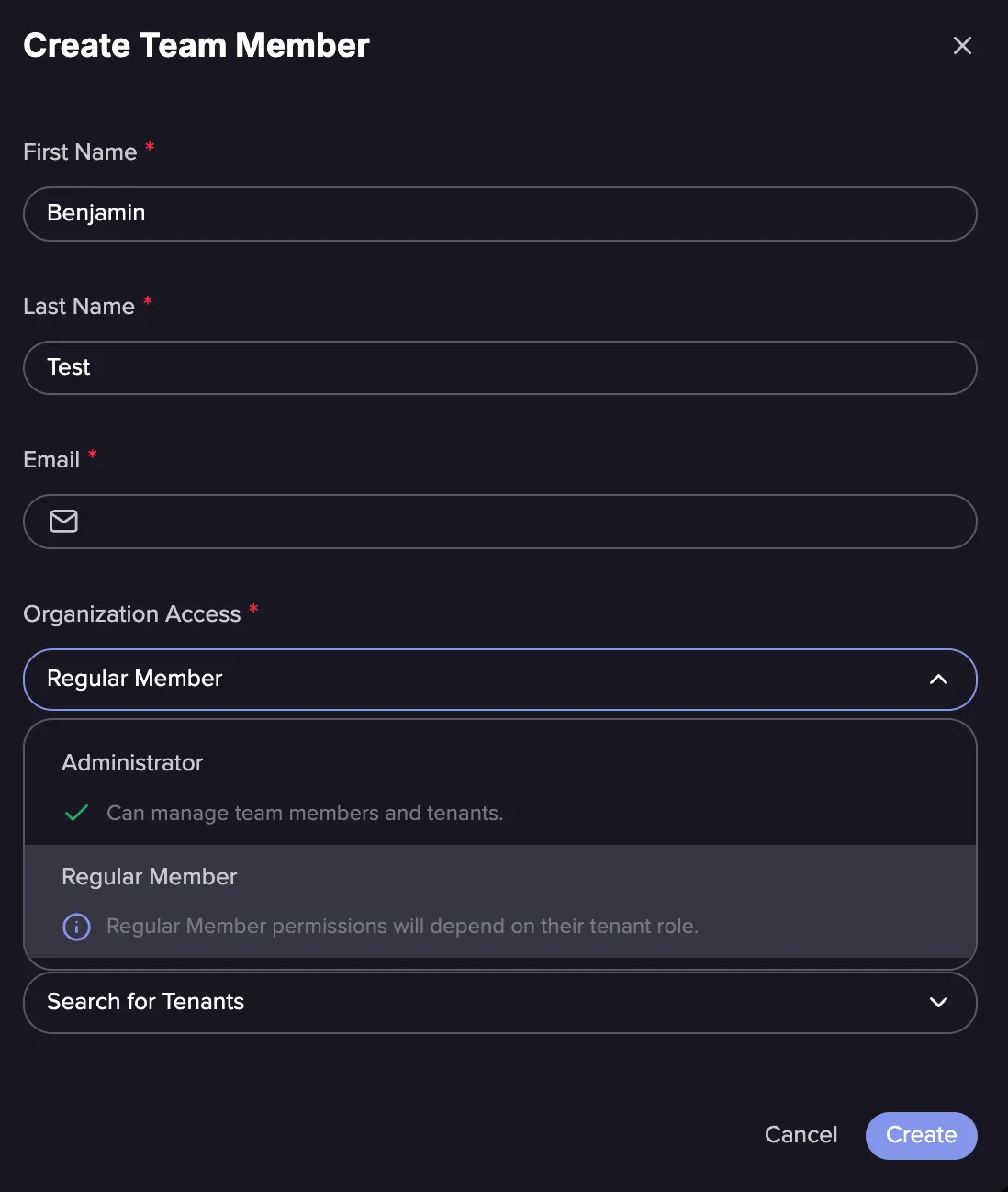This screenshot has height=1192, width=1008.
Task: Click the Last Name field containing Test
Action: point(499,368)
